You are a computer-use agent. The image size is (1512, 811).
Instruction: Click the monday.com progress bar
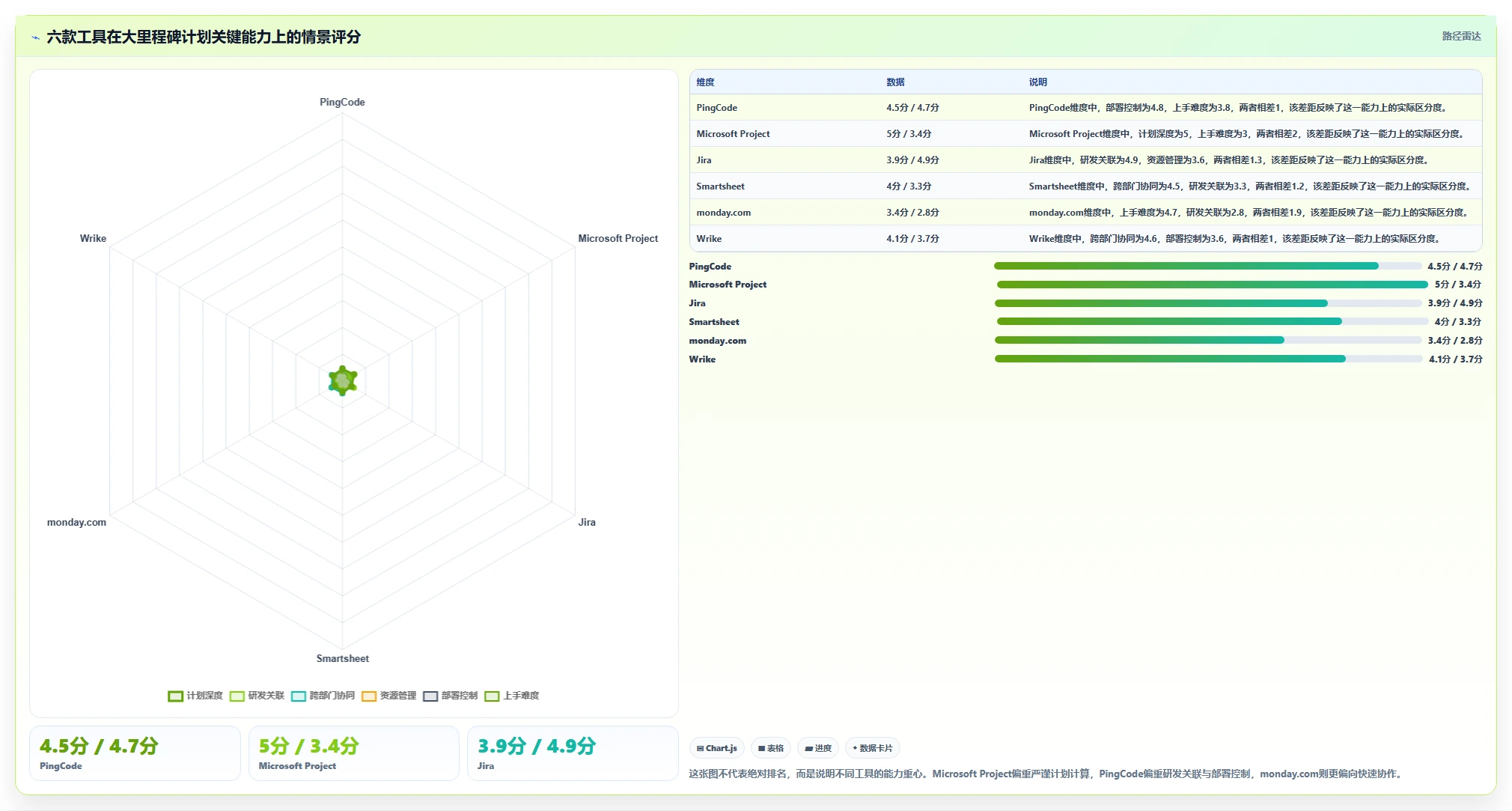(1207, 341)
